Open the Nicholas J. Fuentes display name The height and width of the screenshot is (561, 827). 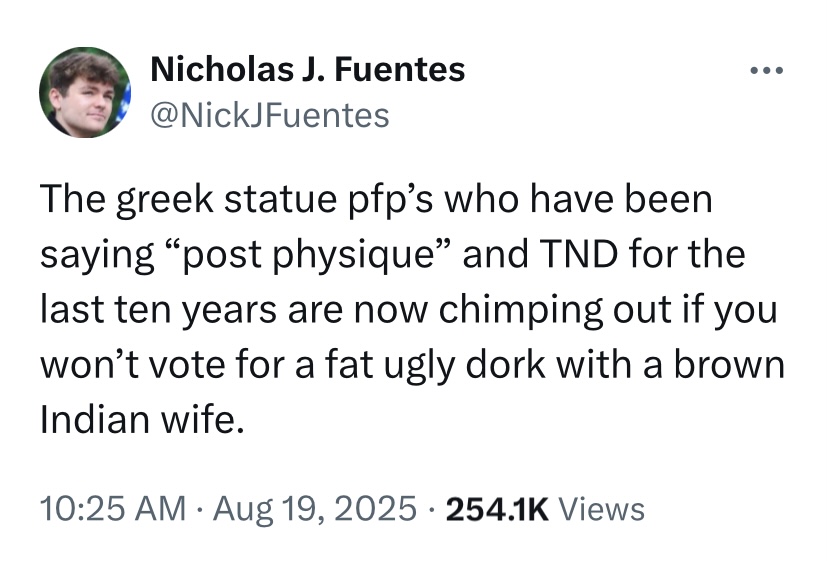[307, 70]
